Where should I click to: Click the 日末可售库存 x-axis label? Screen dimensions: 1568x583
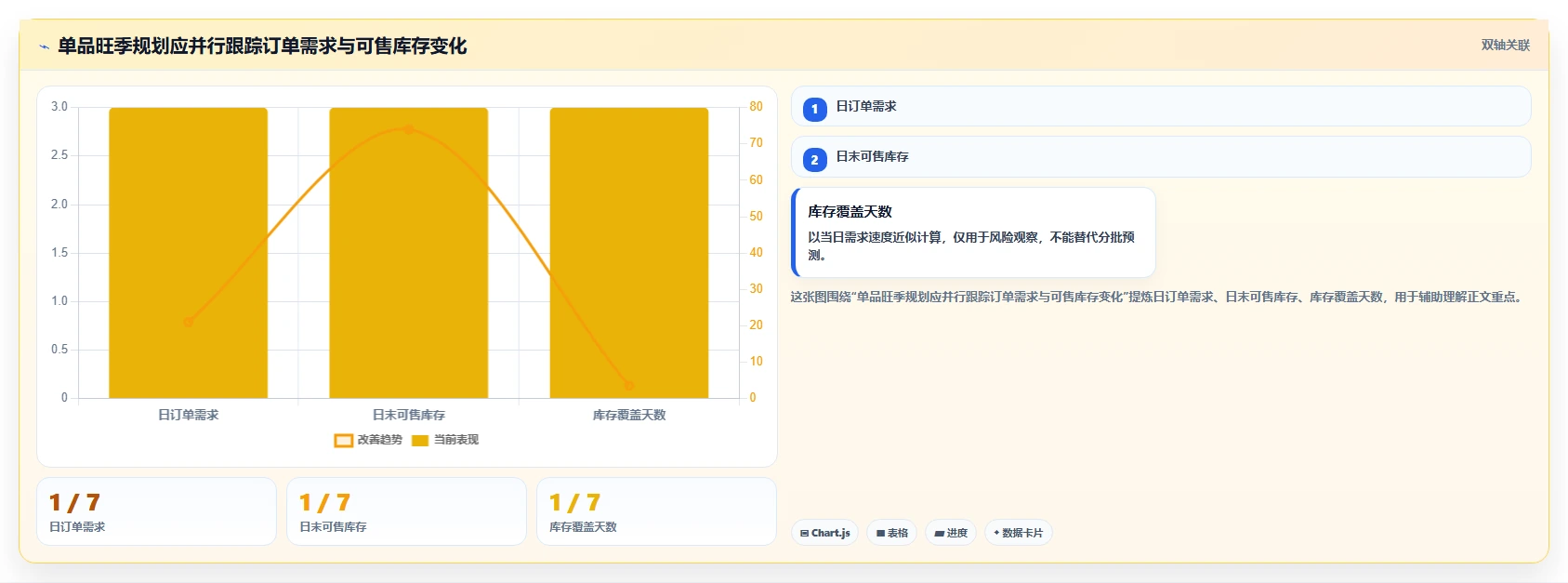(x=409, y=415)
